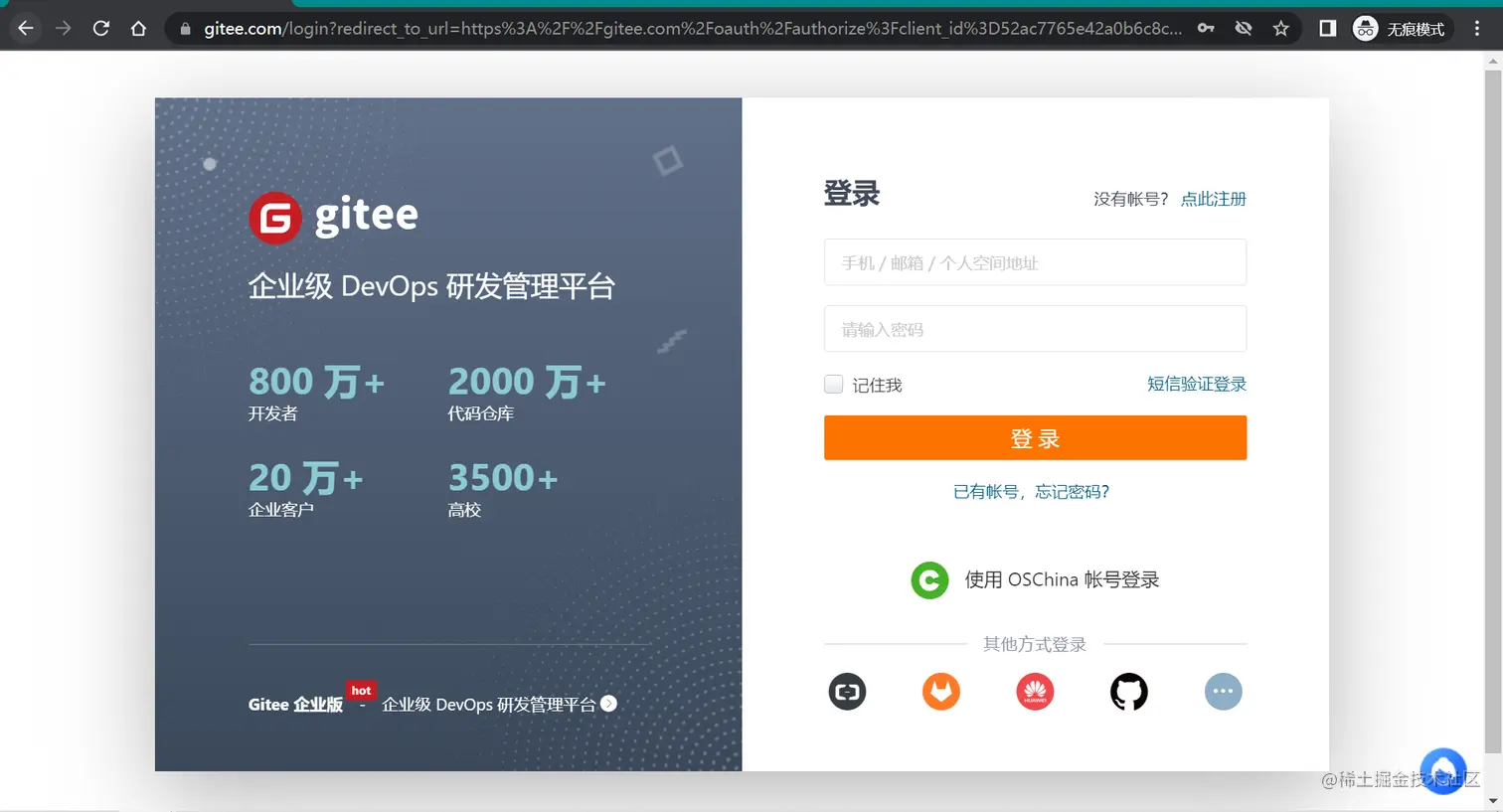Click the page's vertical scrollbar thumb

pos(1493,411)
